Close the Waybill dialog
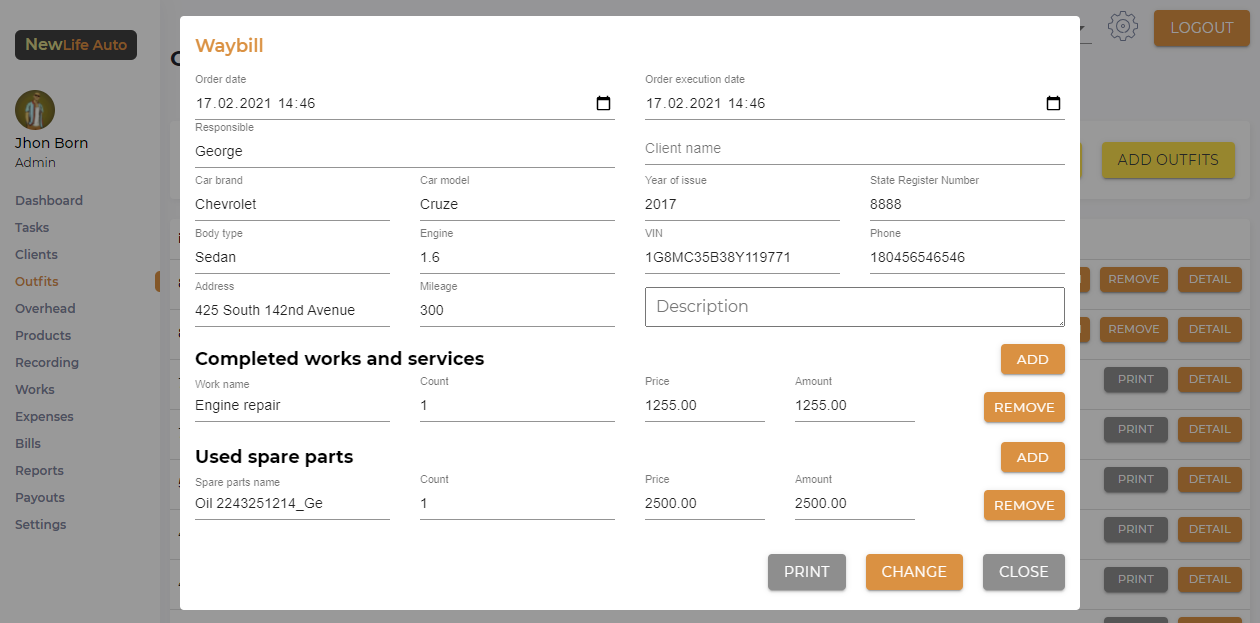Viewport: 1260px width, 623px height. tap(1023, 572)
